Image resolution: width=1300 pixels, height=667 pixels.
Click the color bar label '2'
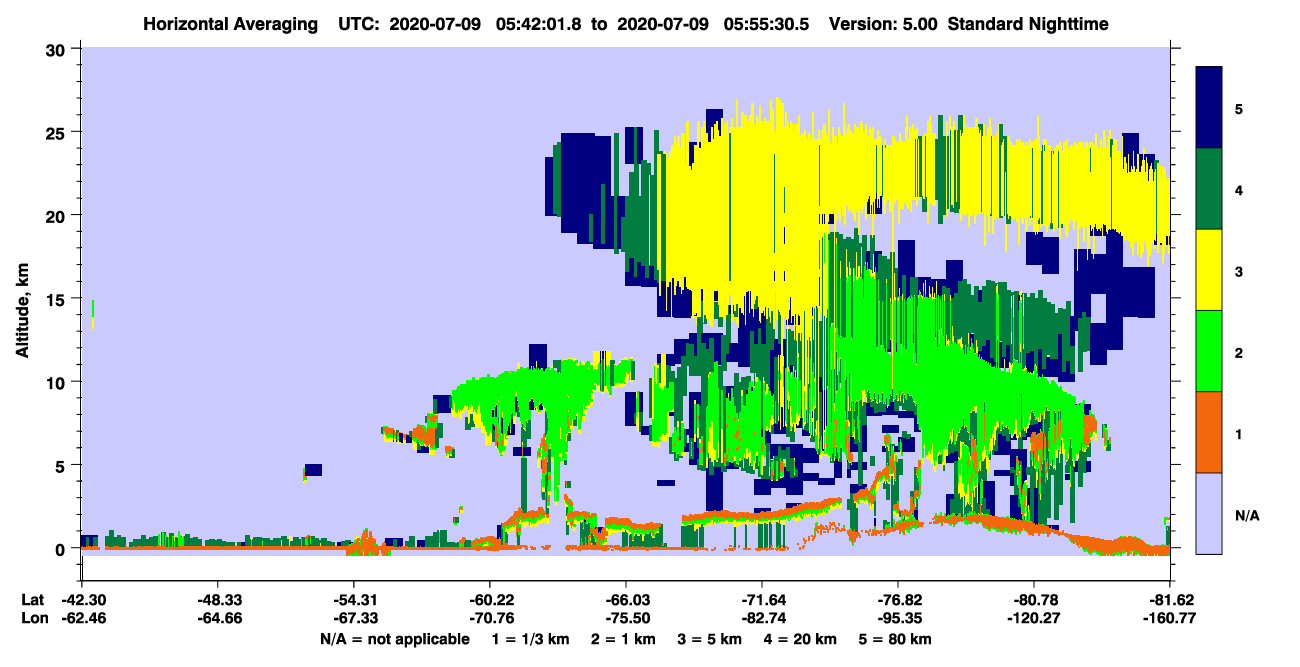click(x=1239, y=351)
